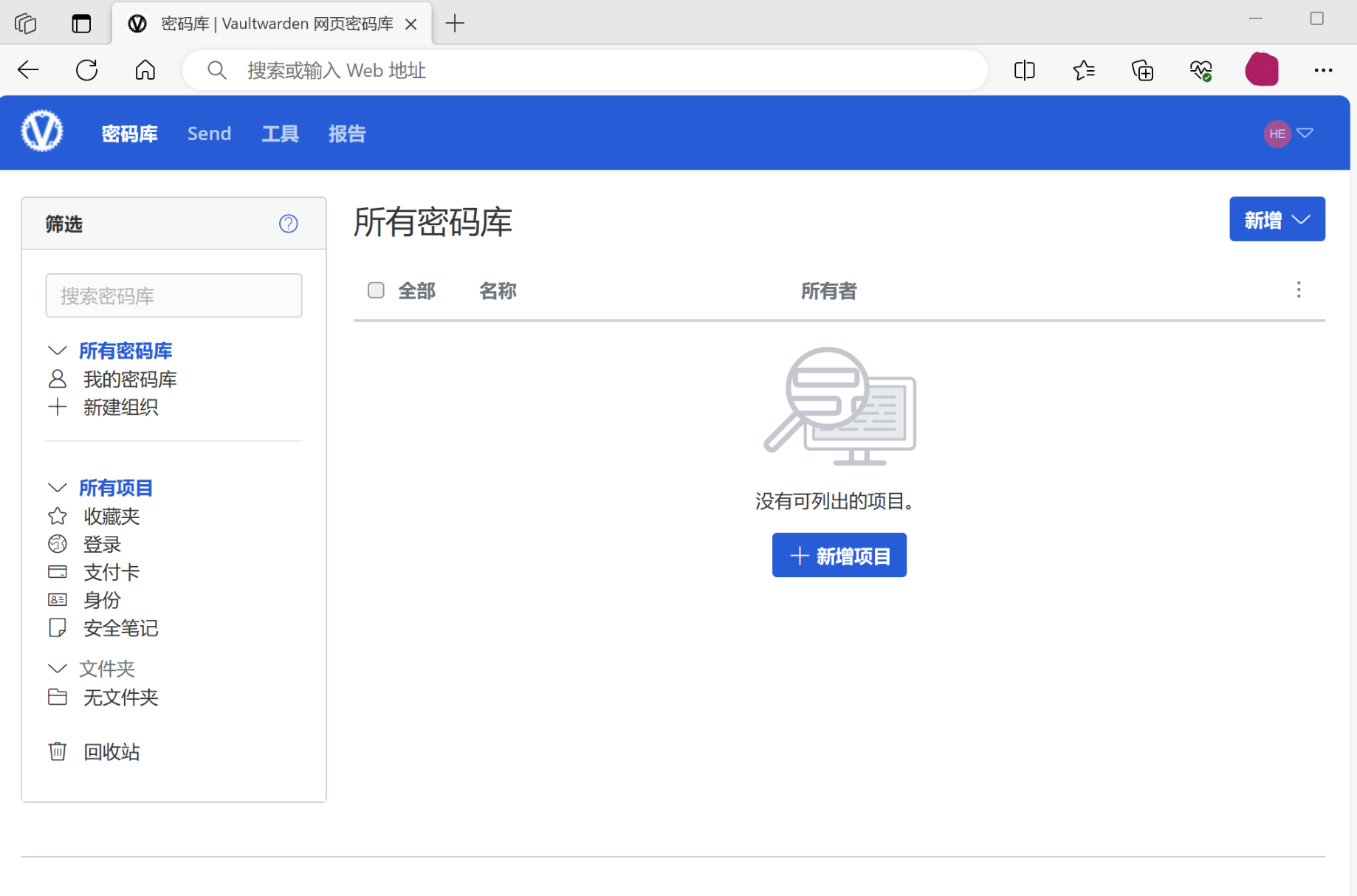1357x896 pixels.
Task: Click the 新建组织 link
Action: (x=120, y=407)
